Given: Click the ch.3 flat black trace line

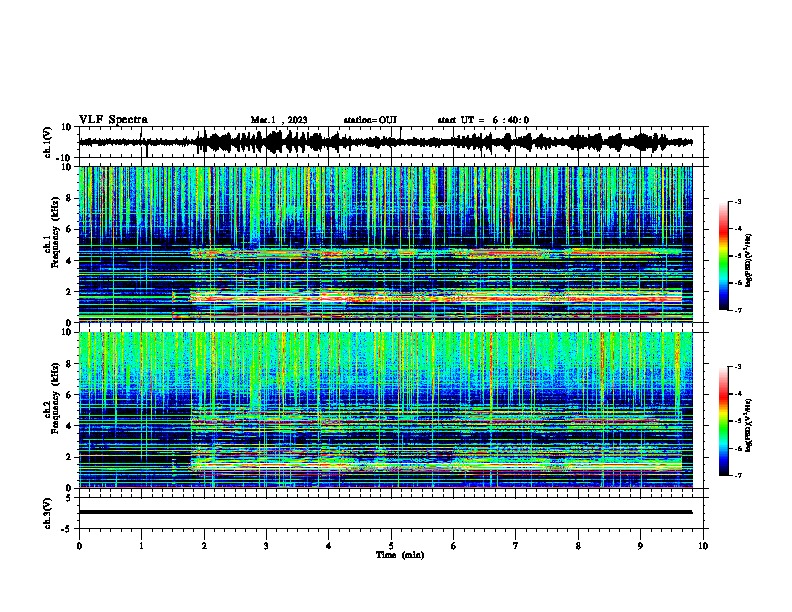Looking at the screenshot, I should click(x=385, y=512).
